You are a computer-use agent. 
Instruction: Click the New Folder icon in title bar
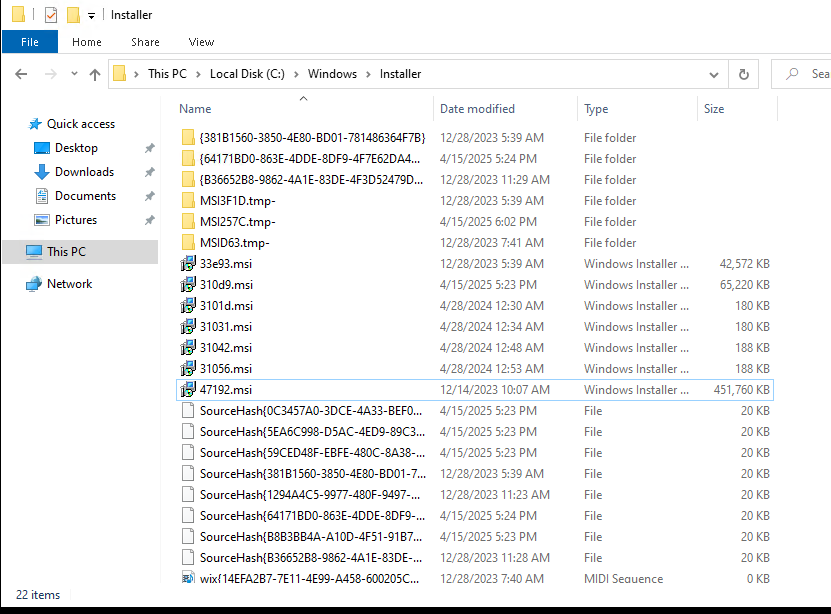click(x=73, y=15)
